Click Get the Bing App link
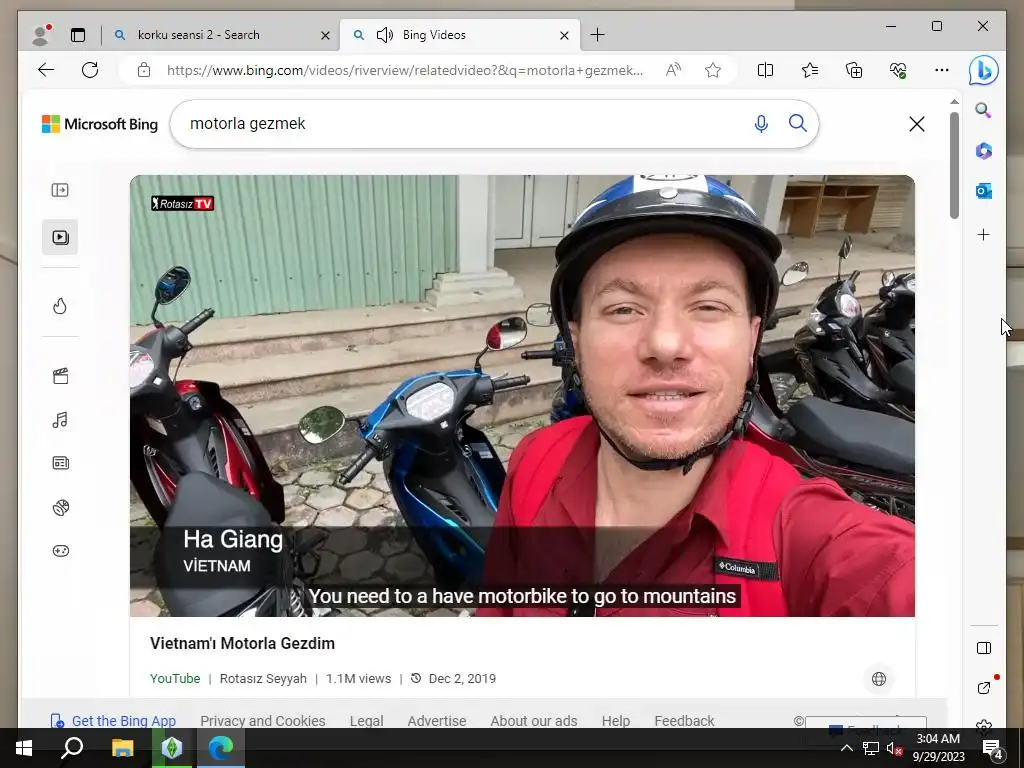Image resolution: width=1024 pixels, height=768 pixels. pos(114,720)
